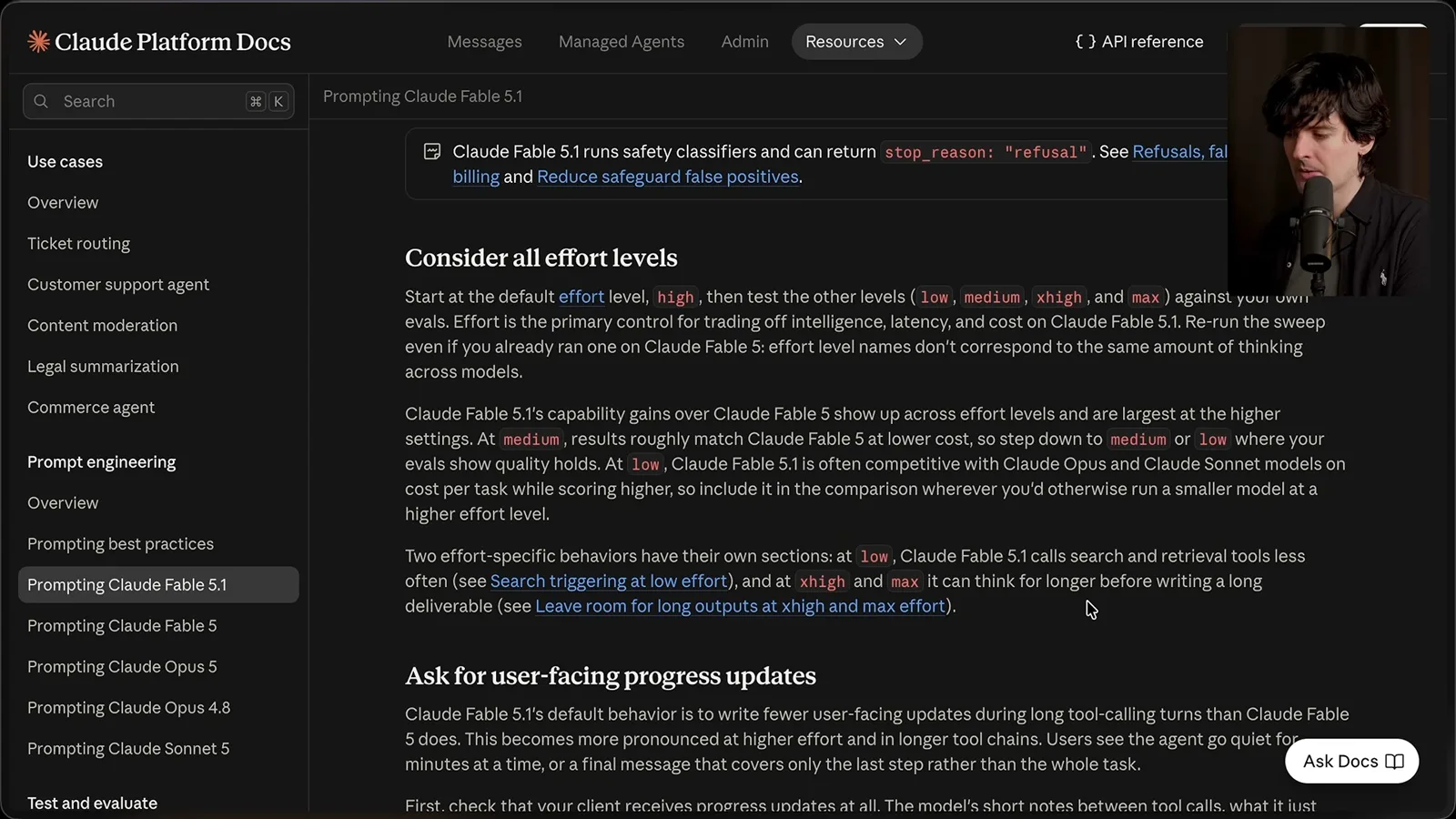The width and height of the screenshot is (1456, 819).
Task: Click the search magnifier icon
Action: point(41,101)
